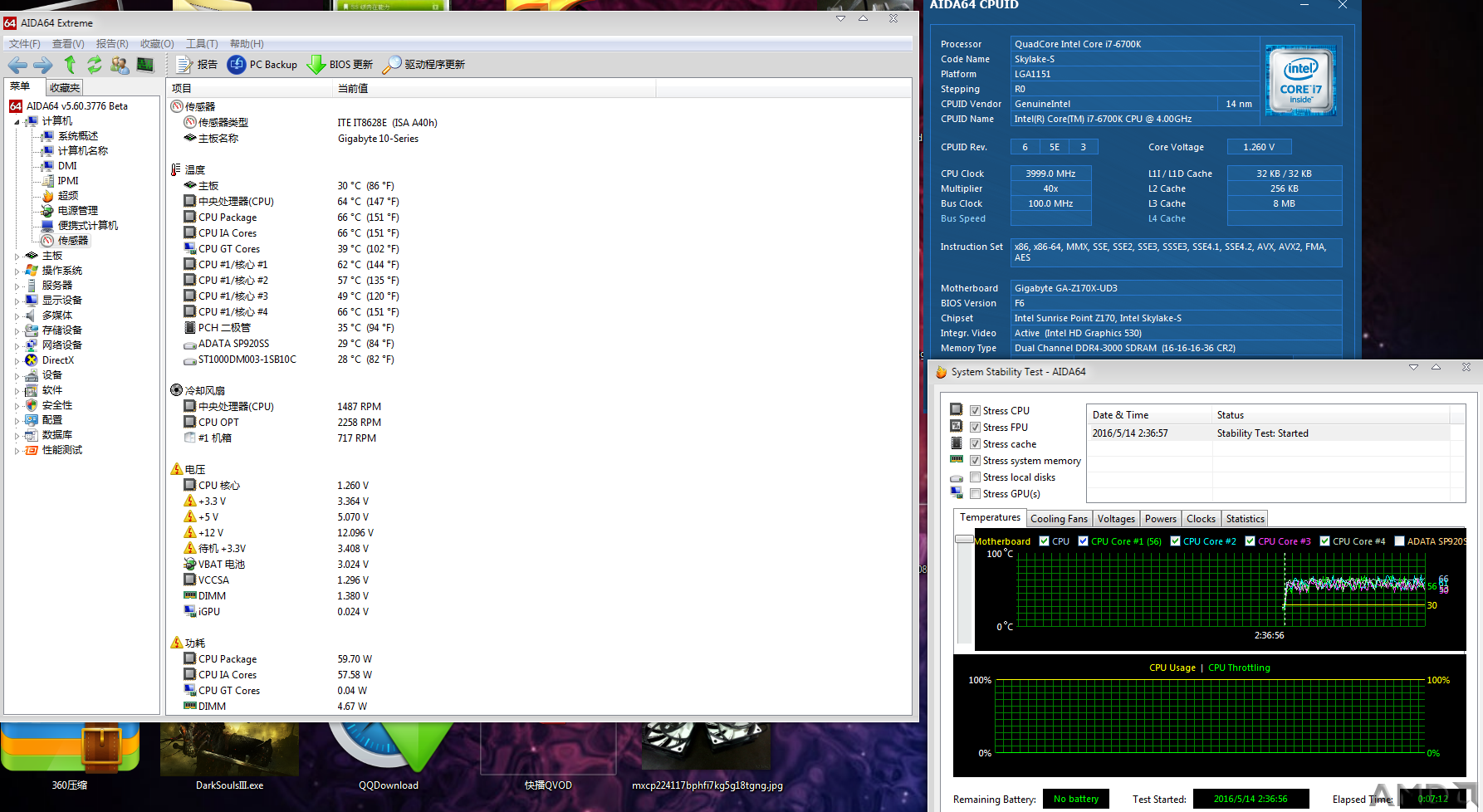Select 电源管理 tree item
1483x812 pixels.
78,211
